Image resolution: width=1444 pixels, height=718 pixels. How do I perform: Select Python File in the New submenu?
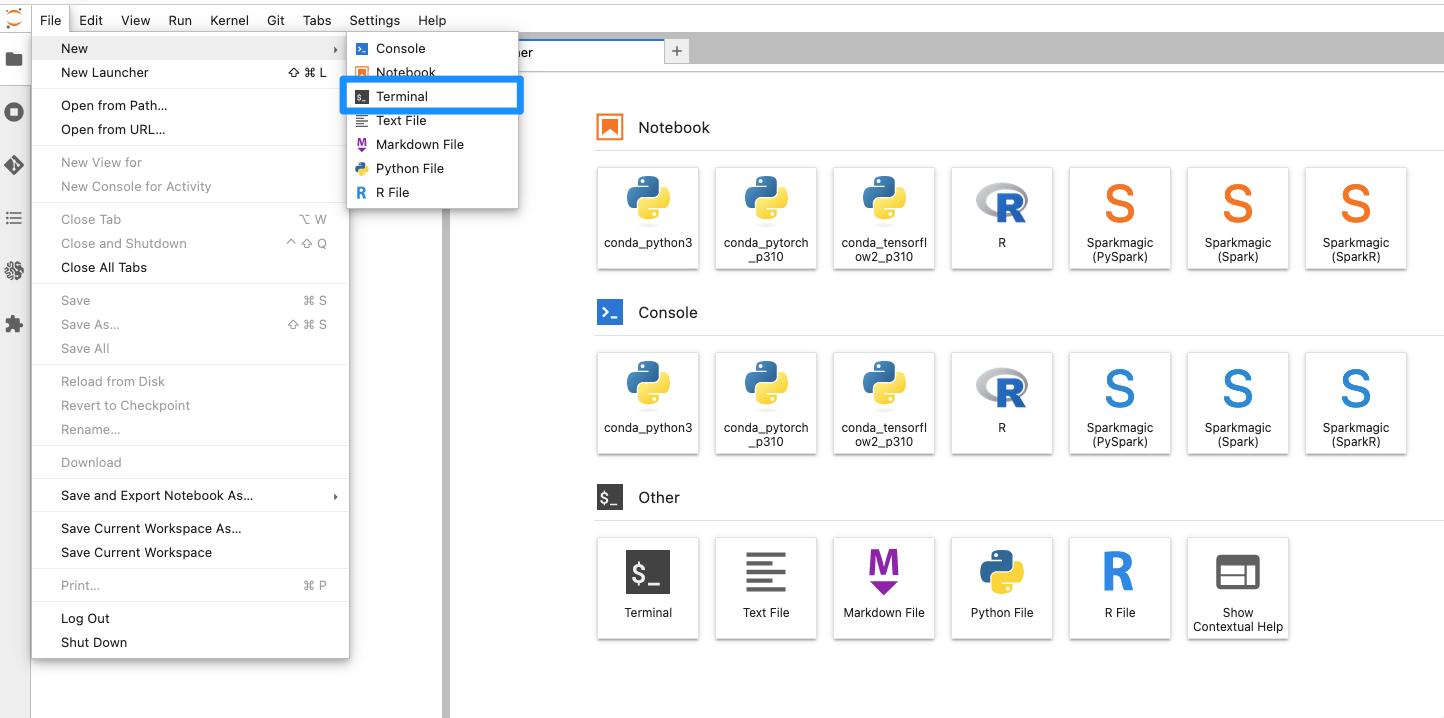(432, 168)
